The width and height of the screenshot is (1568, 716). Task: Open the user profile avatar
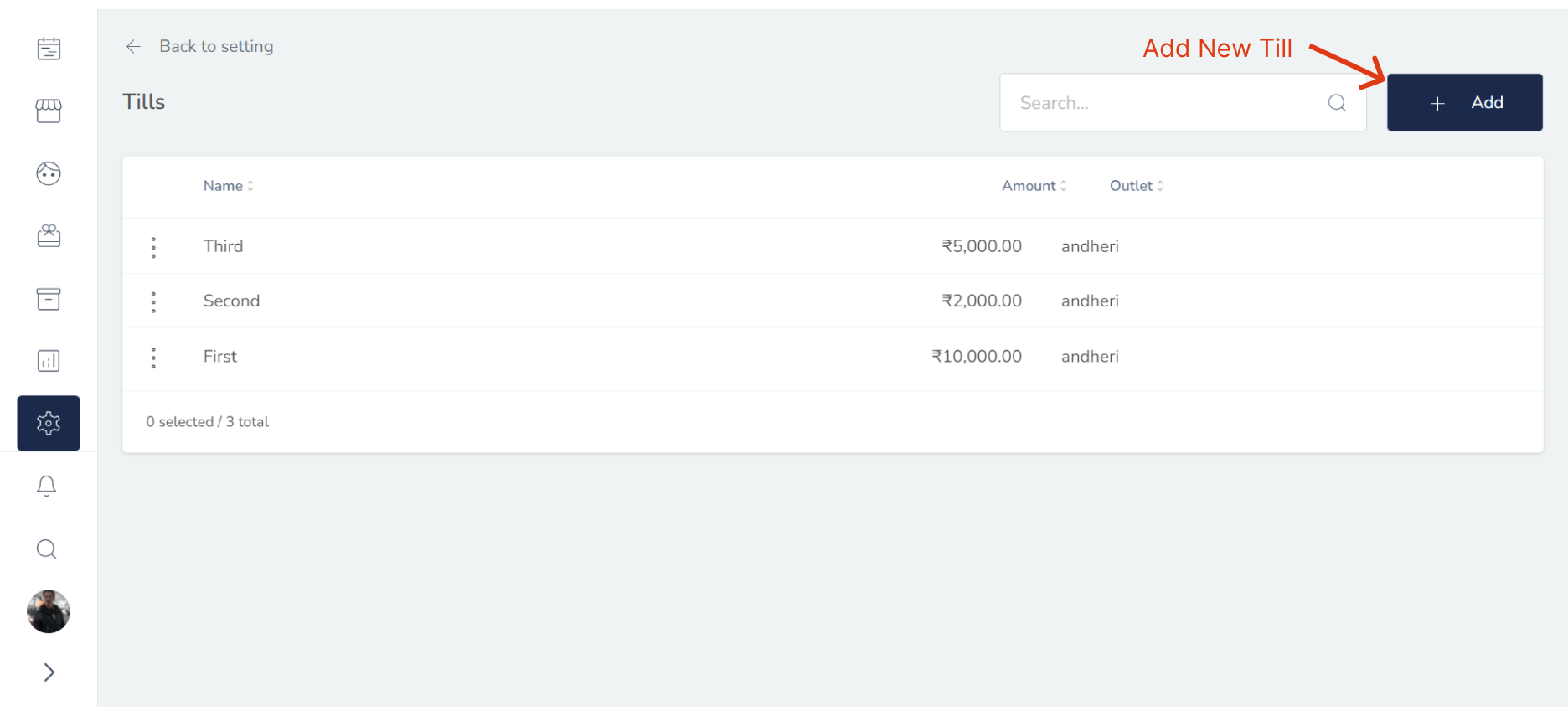49,611
